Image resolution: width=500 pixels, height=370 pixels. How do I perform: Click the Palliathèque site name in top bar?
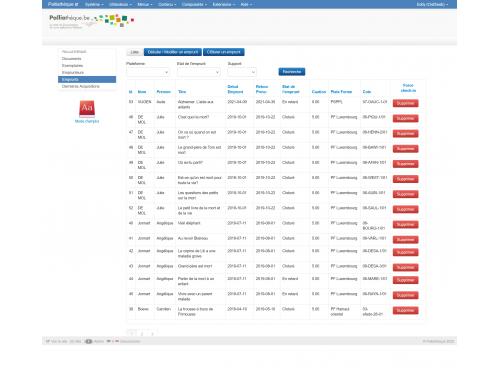click(63, 4)
